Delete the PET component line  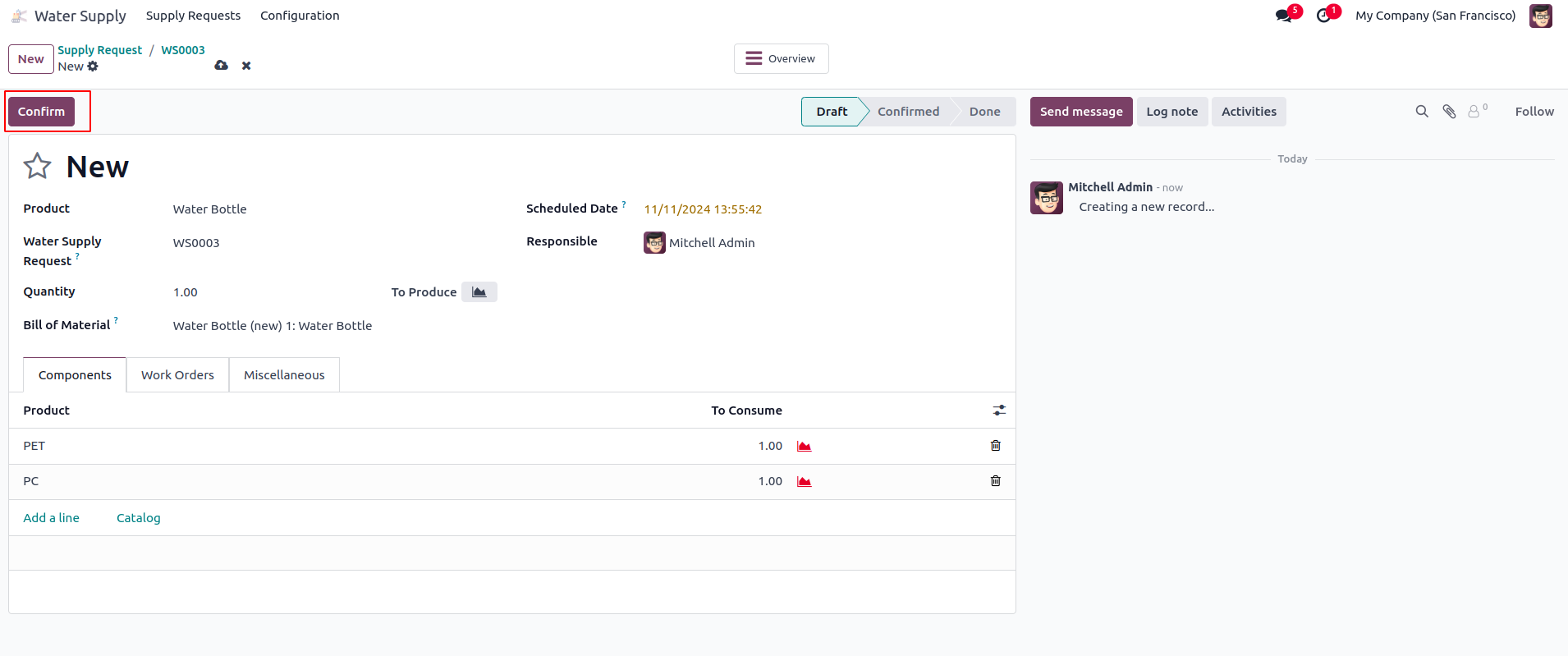(x=996, y=446)
